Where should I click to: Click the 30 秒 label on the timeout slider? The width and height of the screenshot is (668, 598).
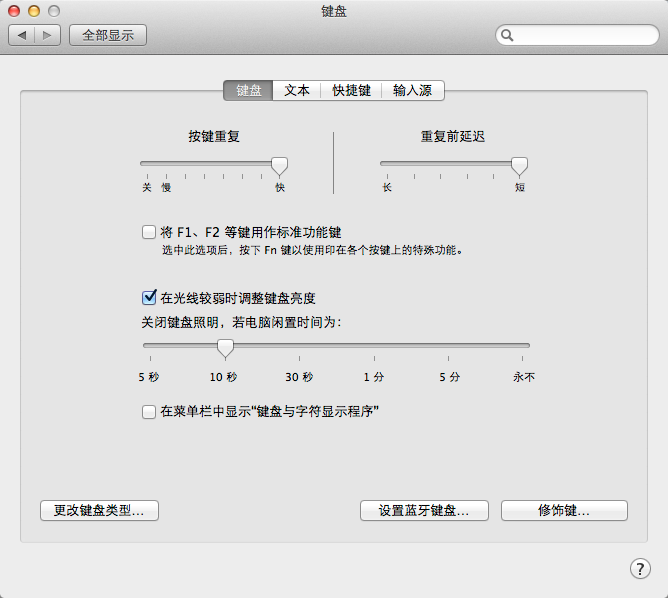pos(299,377)
